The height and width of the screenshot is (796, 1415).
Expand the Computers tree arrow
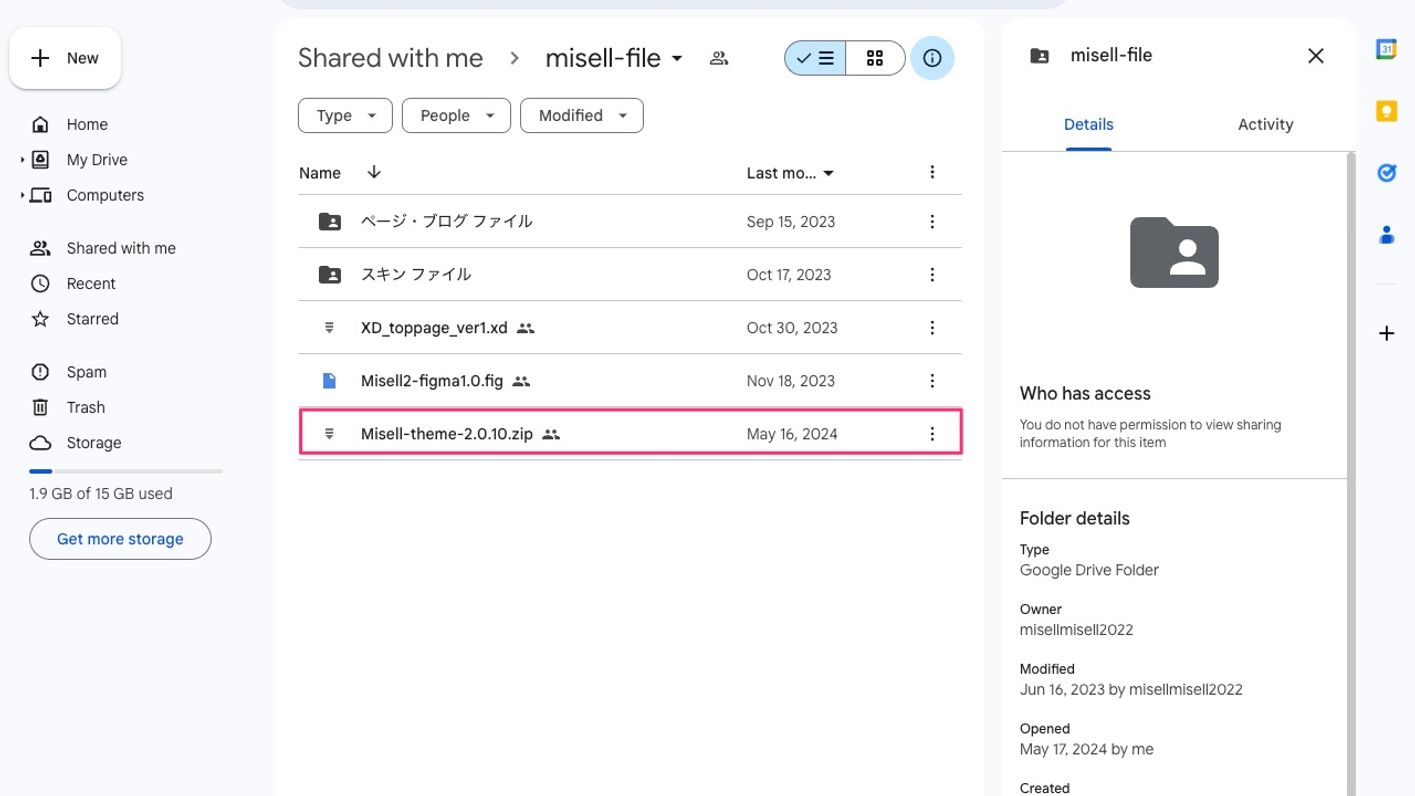pos(22,195)
